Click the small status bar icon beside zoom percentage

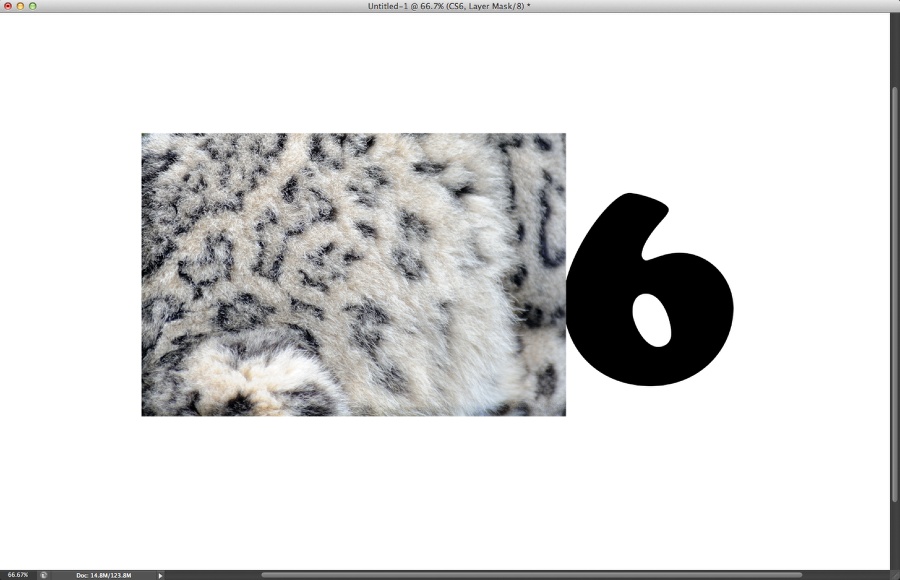pos(44,575)
